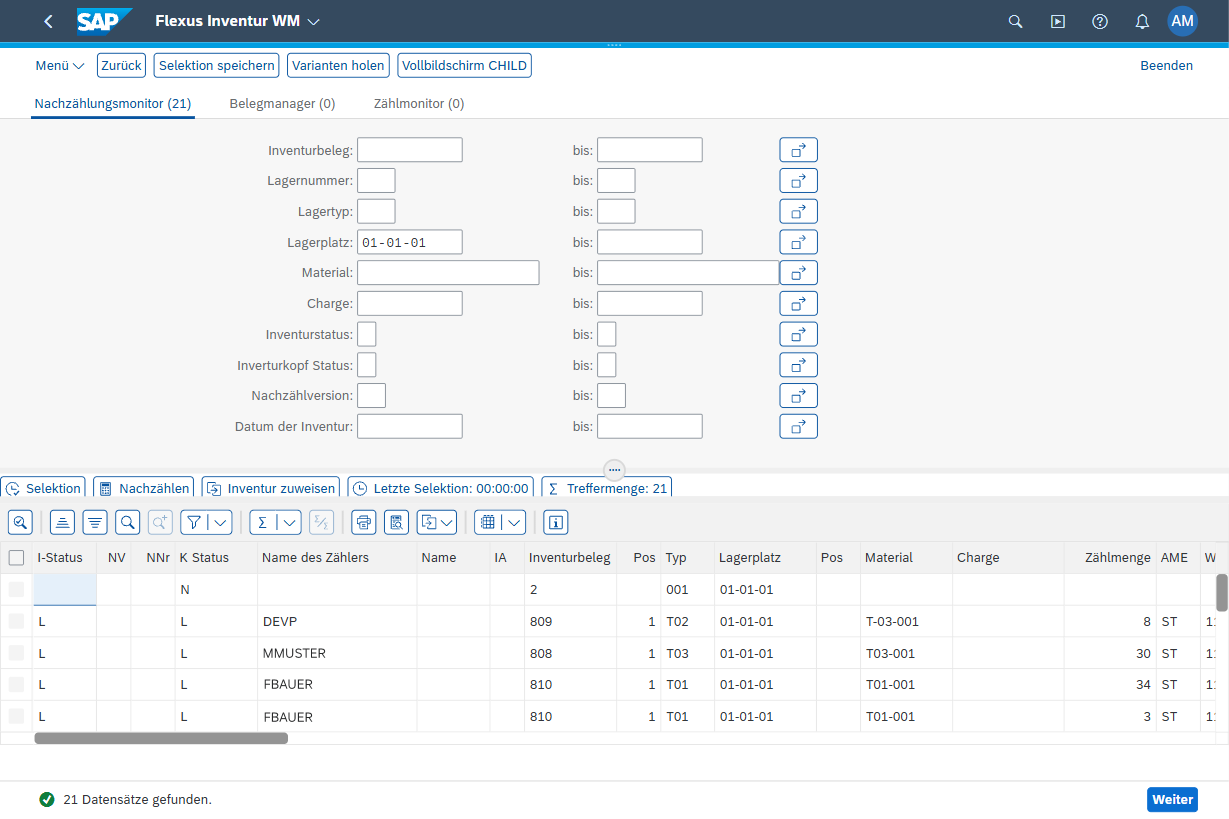Open the help question mark icon
Screen dimensions: 1229x819
(1100, 21)
